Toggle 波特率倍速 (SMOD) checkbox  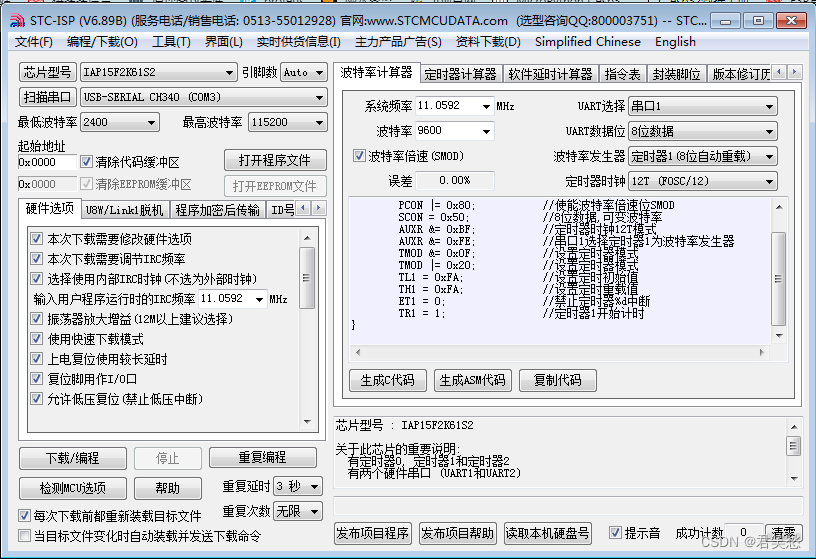coord(359,156)
